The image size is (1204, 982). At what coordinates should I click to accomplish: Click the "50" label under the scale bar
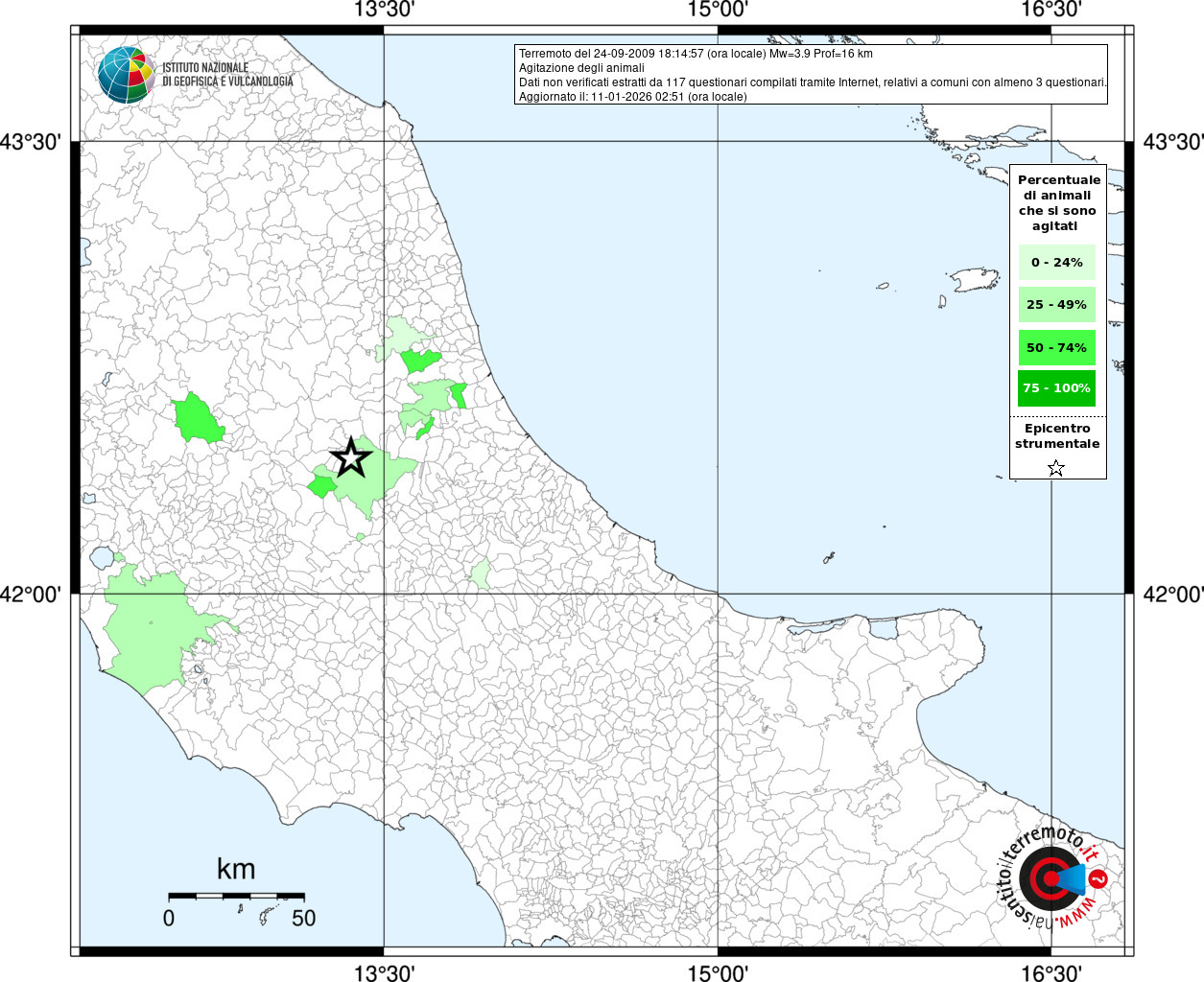[303, 918]
